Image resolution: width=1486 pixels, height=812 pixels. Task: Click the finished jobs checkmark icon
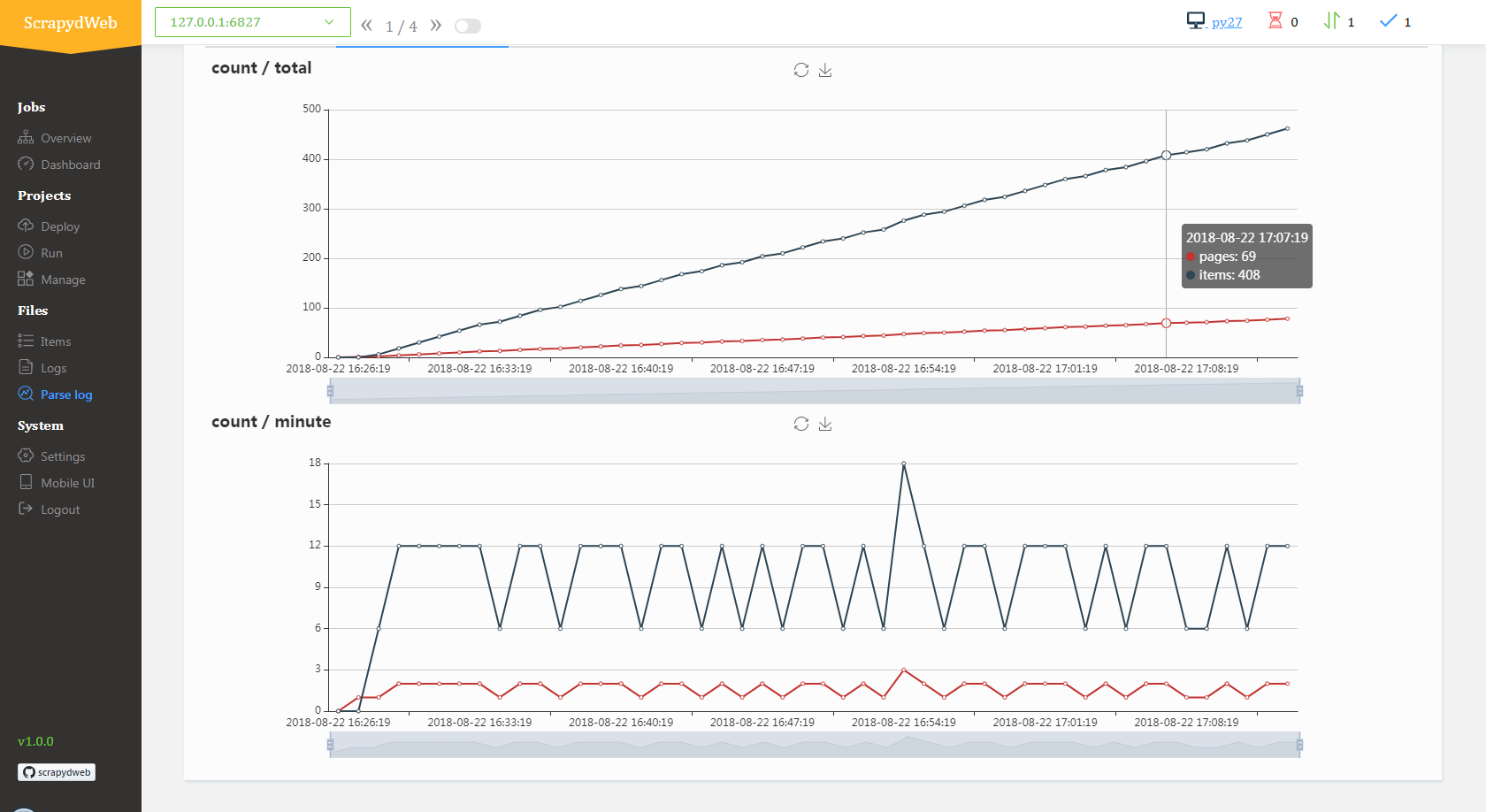1389,20
